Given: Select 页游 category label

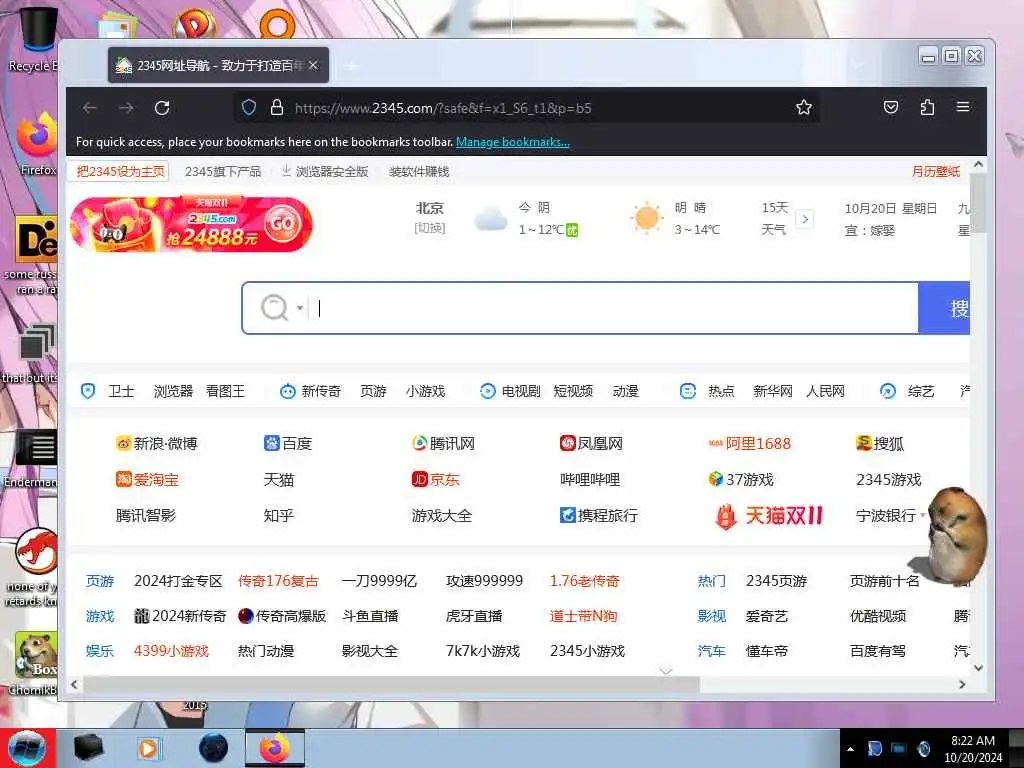Looking at the screenshot, I should pyautogui.click(x=100, y=581).
